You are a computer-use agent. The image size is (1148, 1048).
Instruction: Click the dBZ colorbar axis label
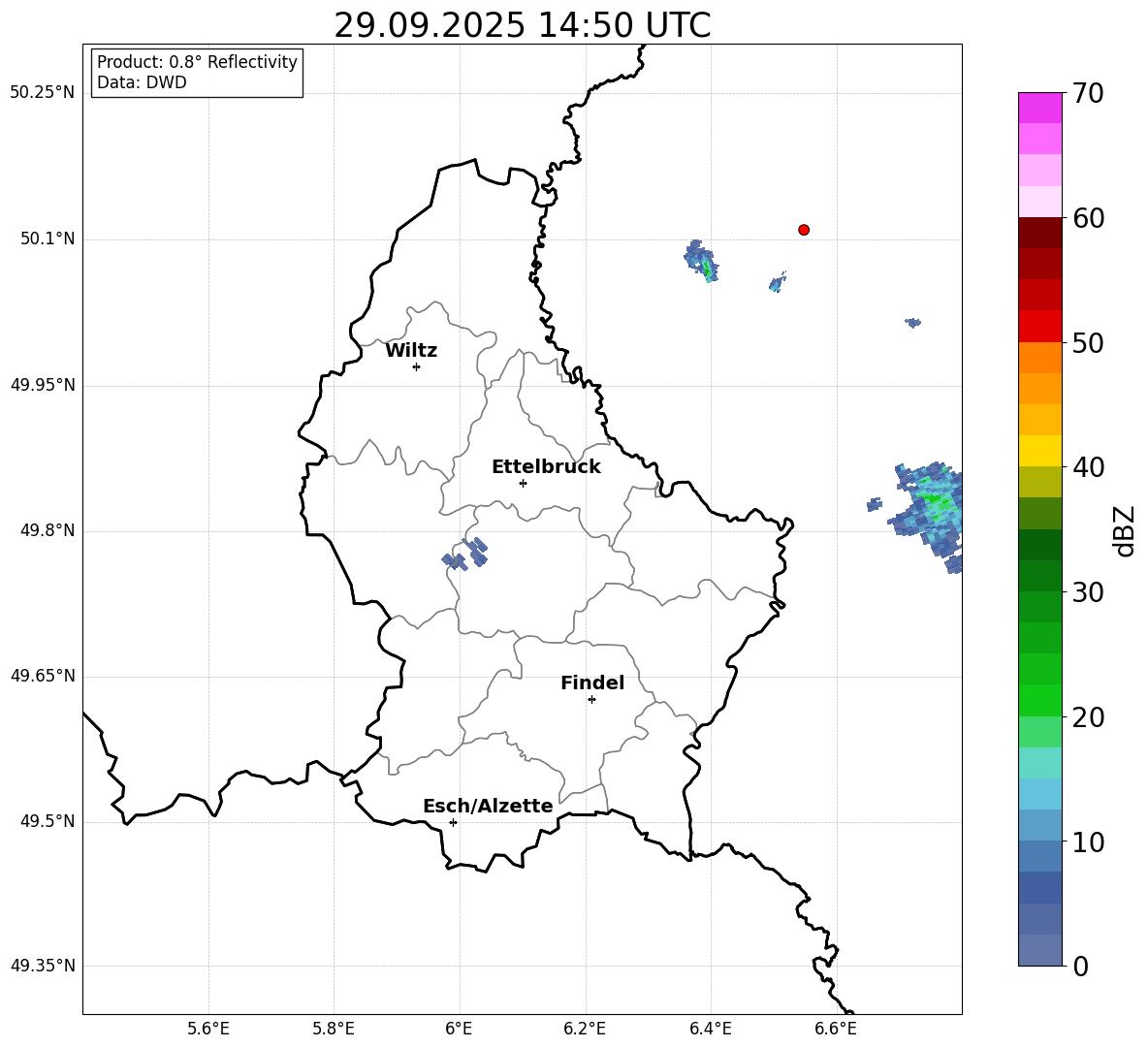1125,530
